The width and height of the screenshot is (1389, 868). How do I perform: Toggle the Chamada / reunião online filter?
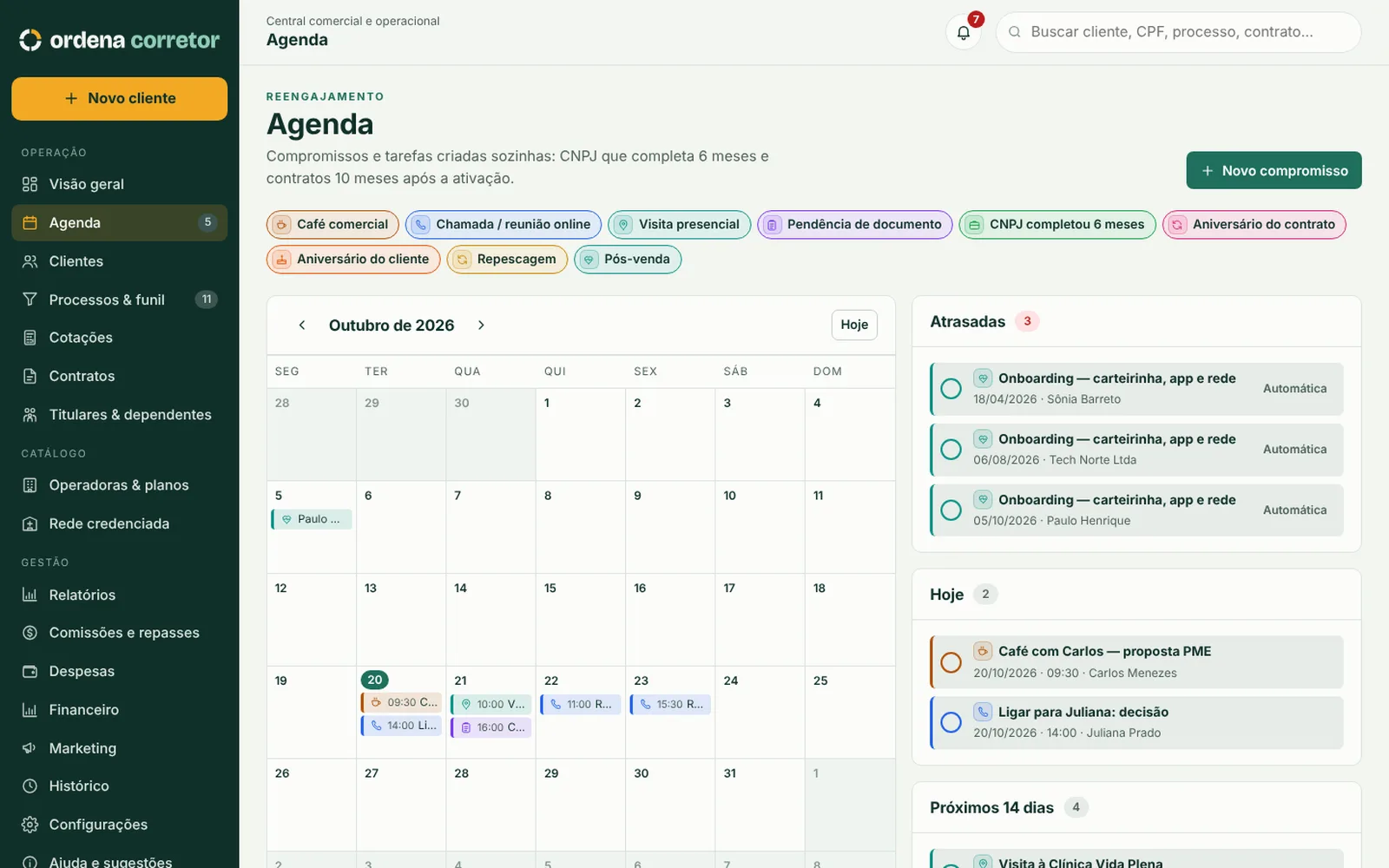[504, 225]
